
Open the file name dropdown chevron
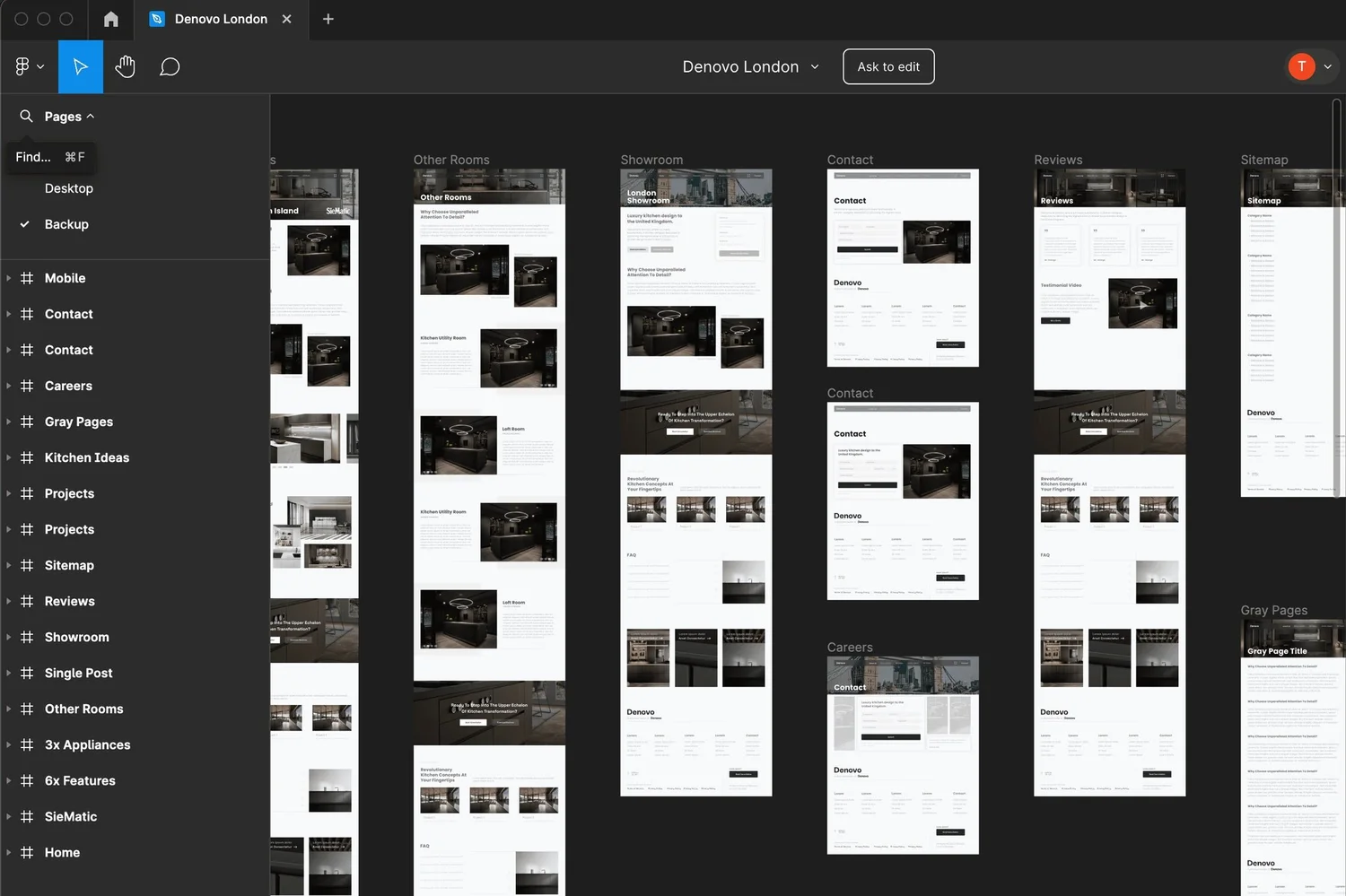(x=815, y=66)
